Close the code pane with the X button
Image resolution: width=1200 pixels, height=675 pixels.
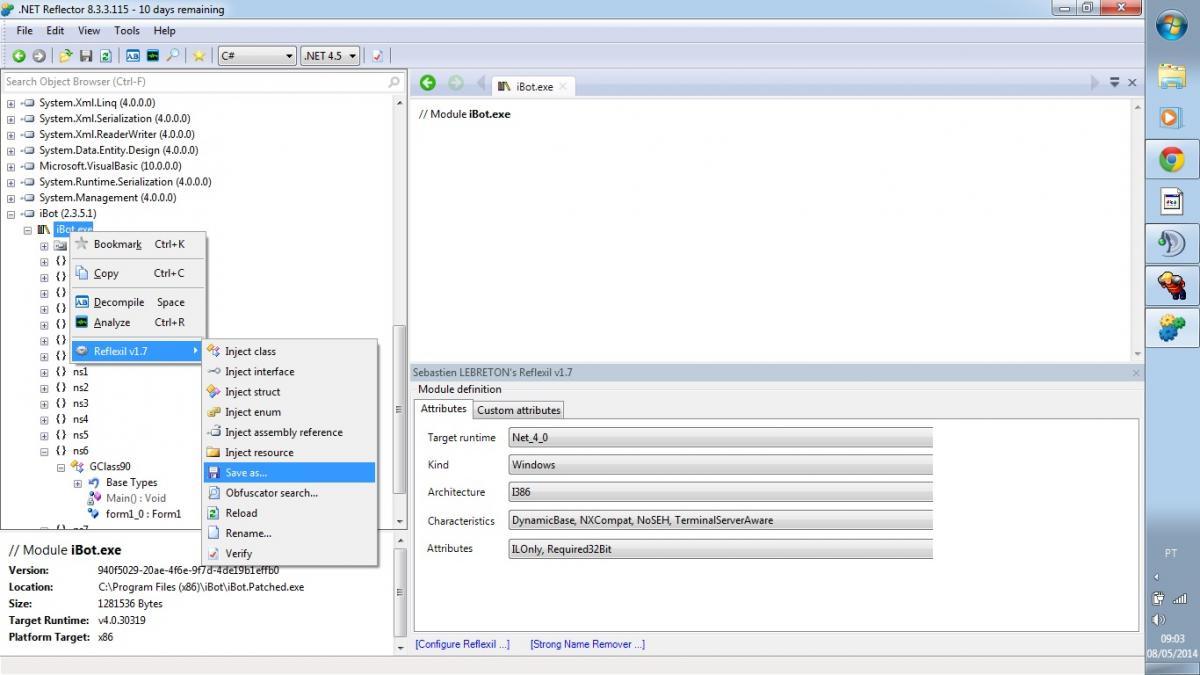(x=1132, y=83)
